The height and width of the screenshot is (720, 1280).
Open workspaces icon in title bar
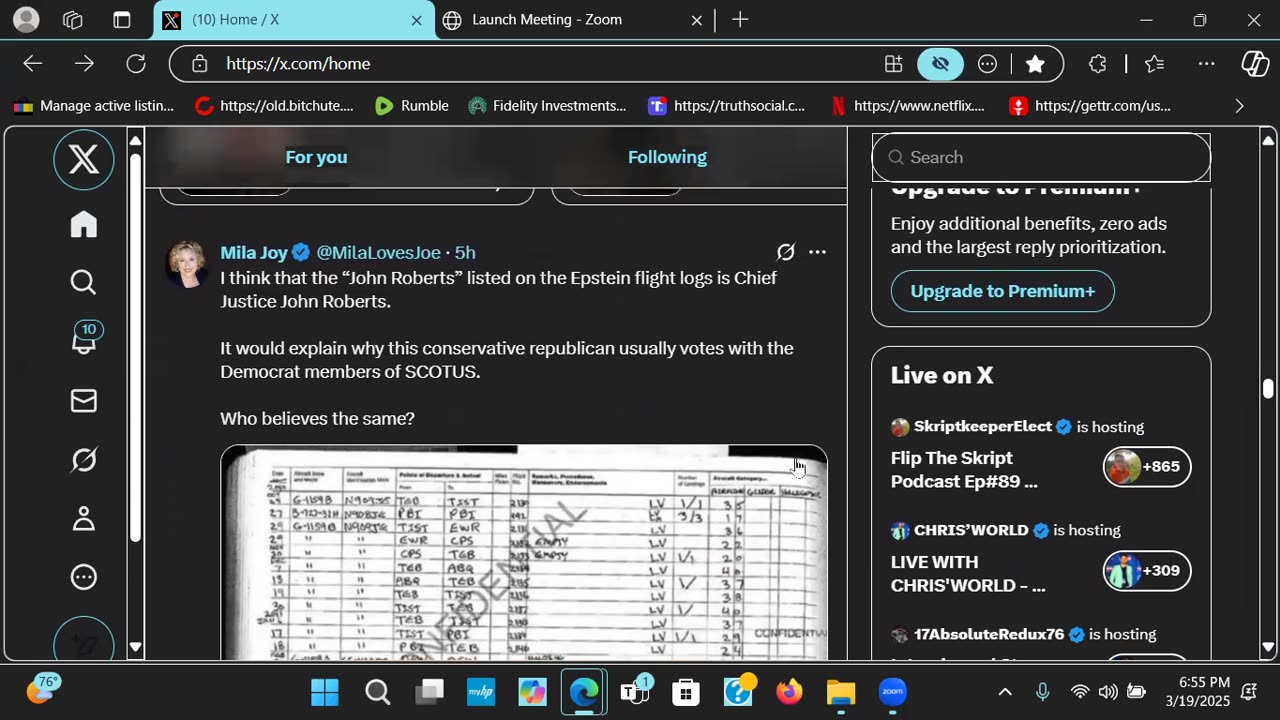click(x=73, y=20)
